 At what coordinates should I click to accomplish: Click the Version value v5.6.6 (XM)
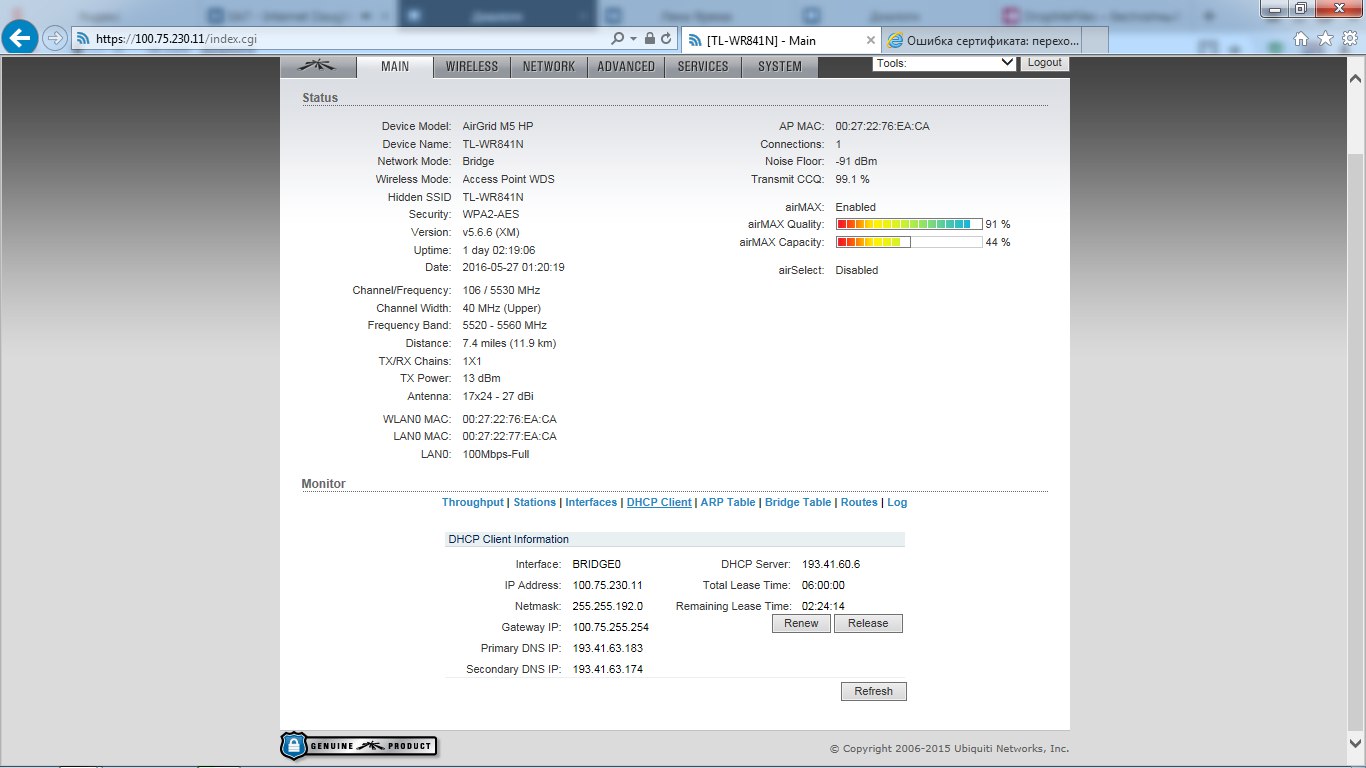(491, 232)
